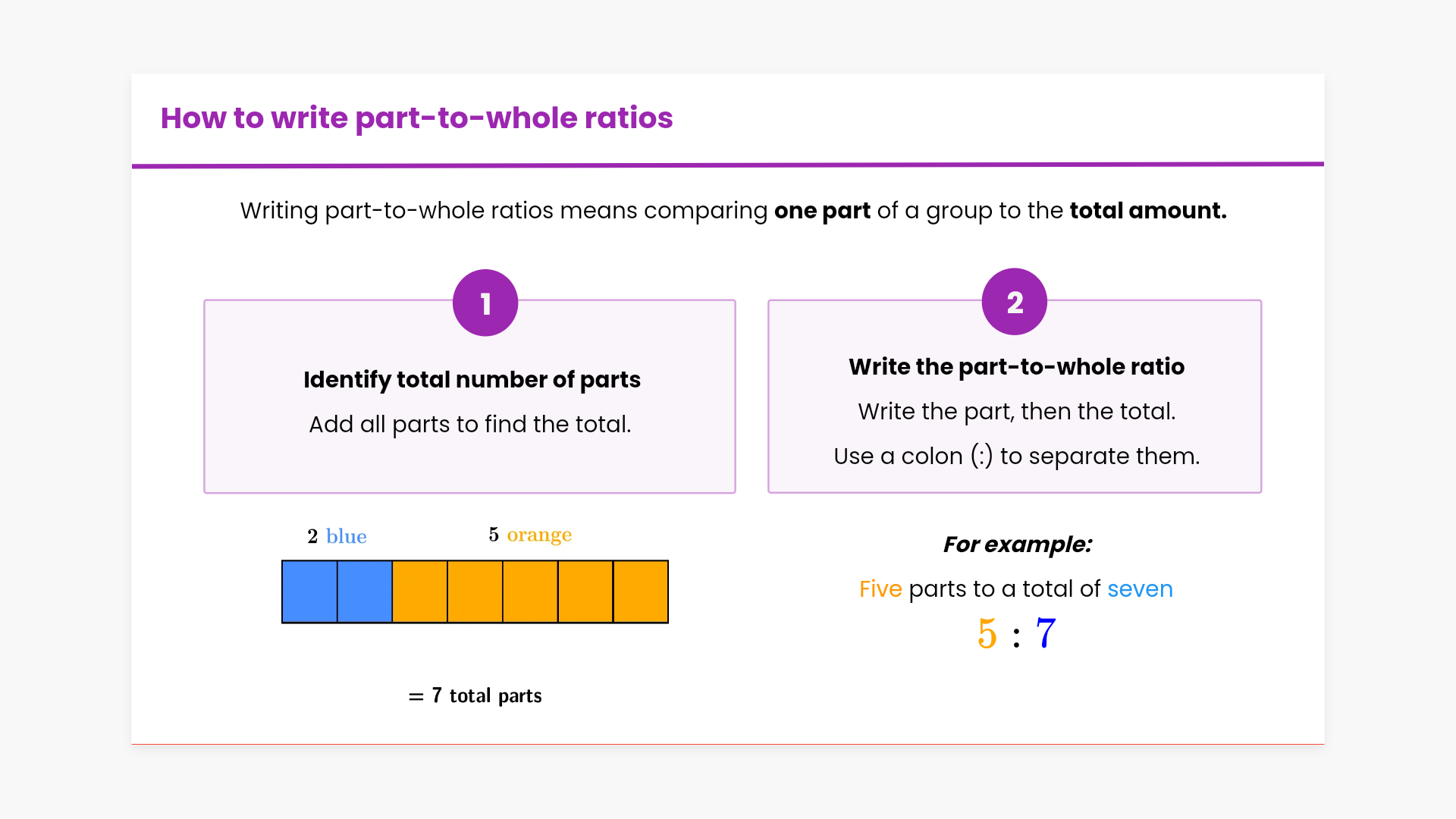Image resolution: width=1456 pixels, height=819 pixels.
Task: Click the bold "total amount." phrase
Action: coord(1147,210)
